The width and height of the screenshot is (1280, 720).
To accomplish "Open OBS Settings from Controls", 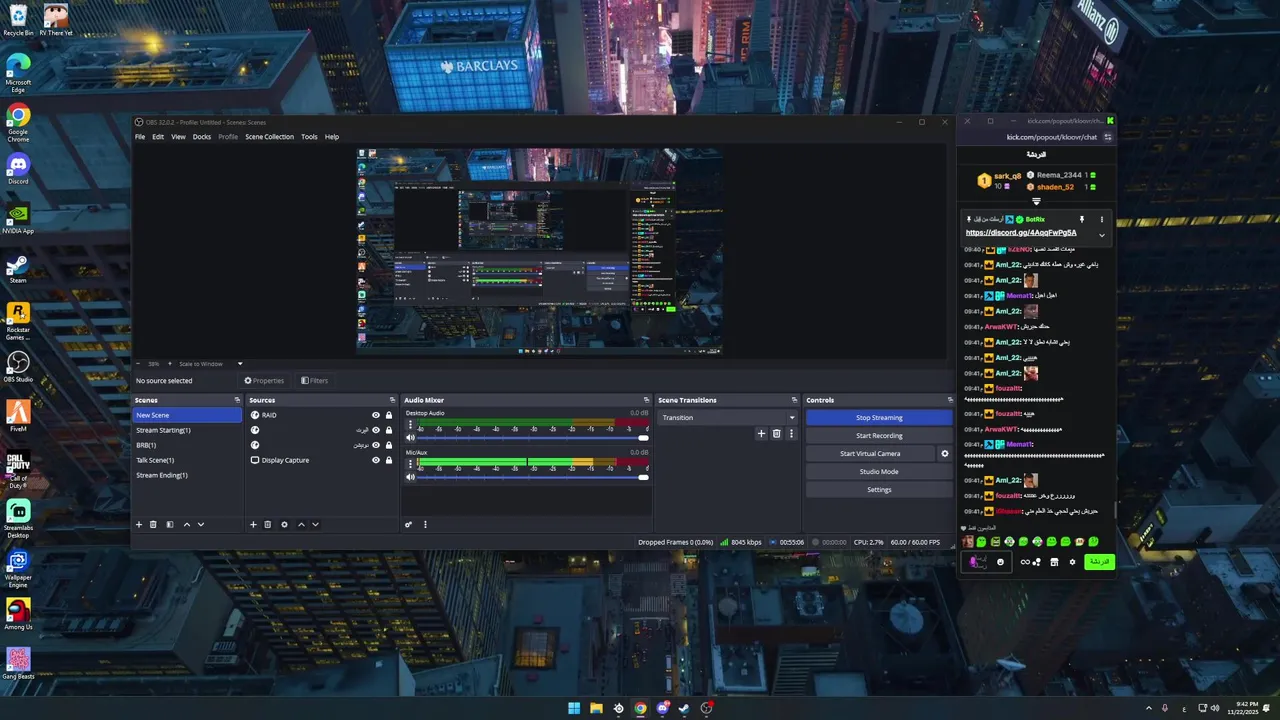I will [x=879, y=490].
